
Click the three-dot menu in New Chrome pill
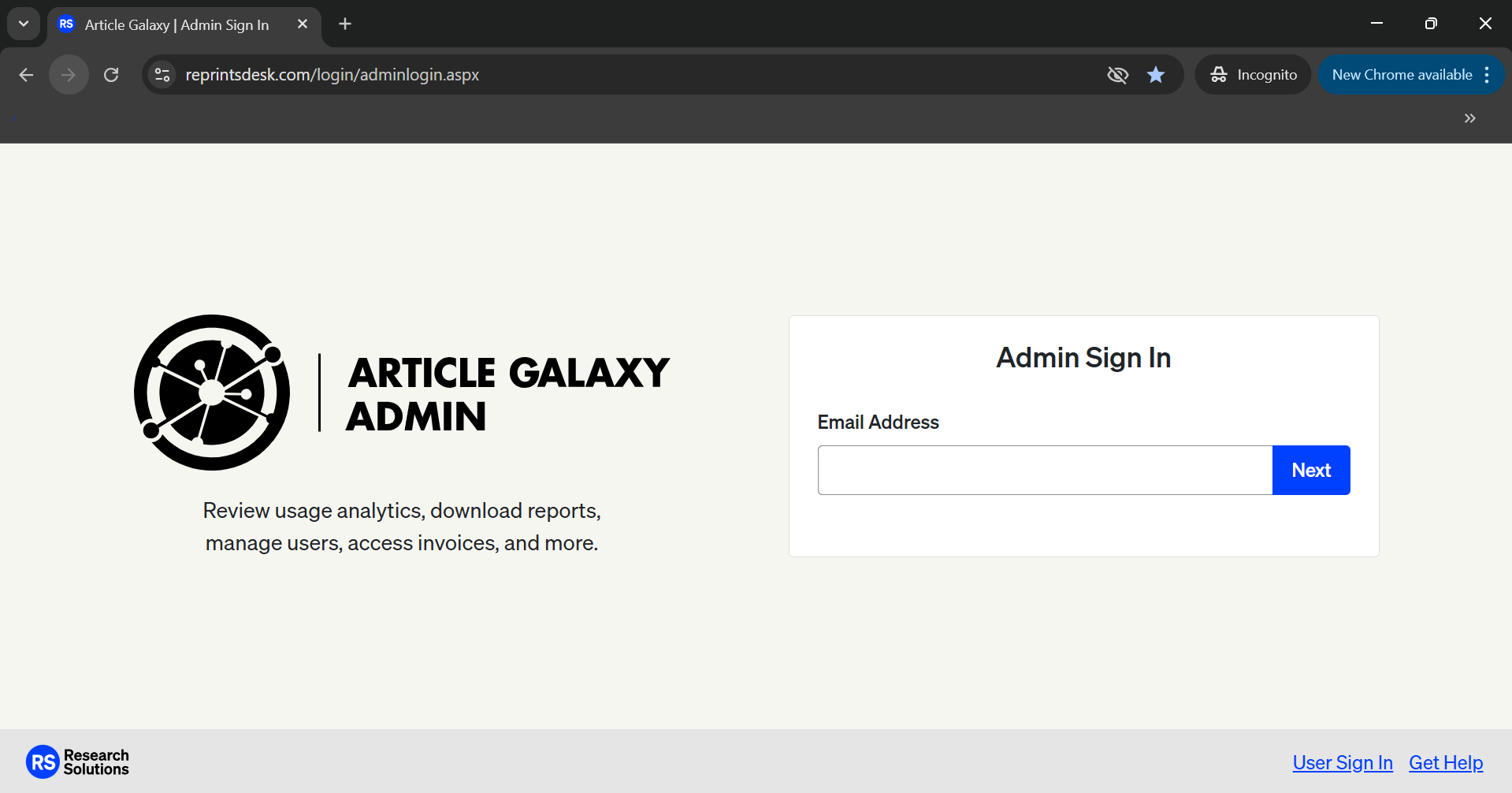tap(1488, 74)
